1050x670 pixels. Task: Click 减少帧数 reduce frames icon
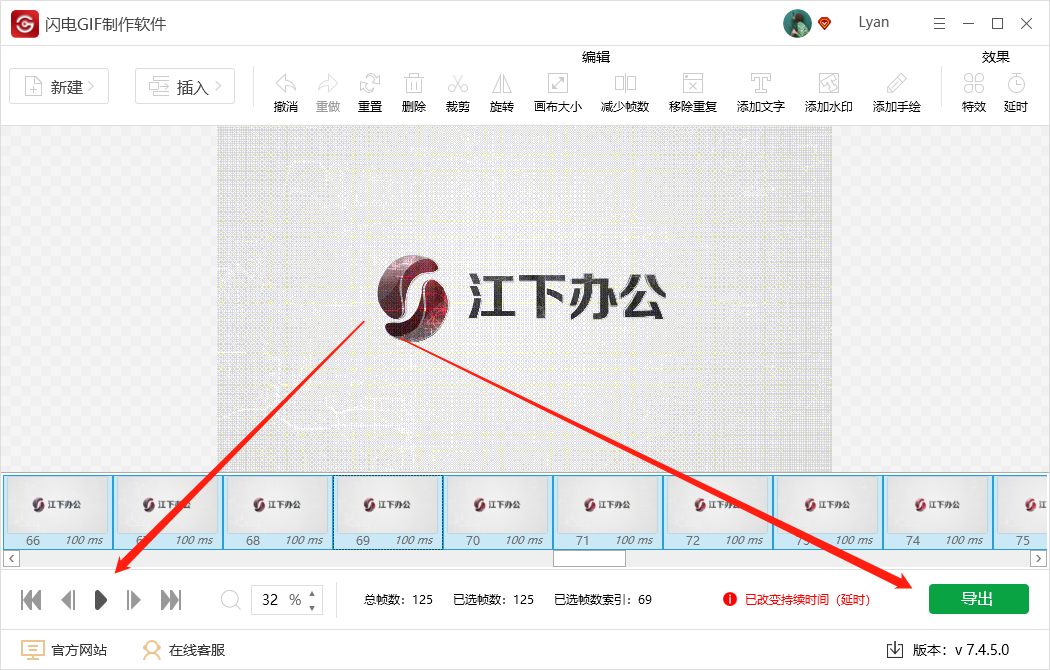click(x=625, y=84)
